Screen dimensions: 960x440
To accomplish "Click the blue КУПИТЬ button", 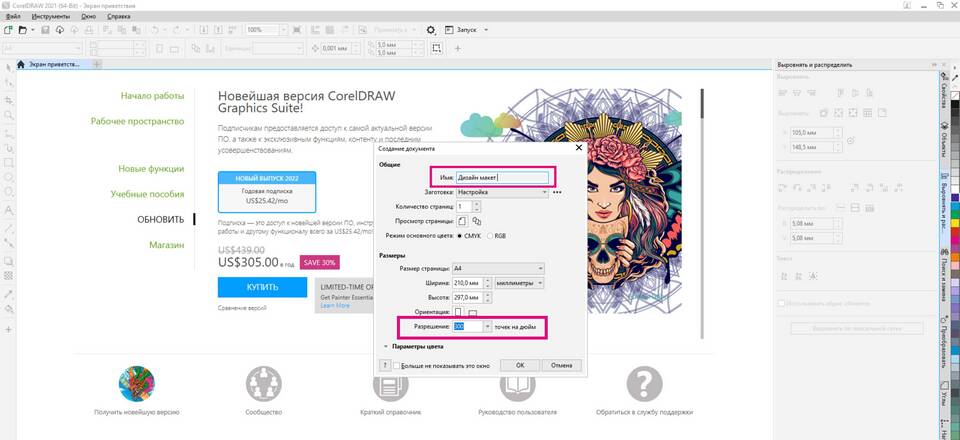I will tap(262, 287).
